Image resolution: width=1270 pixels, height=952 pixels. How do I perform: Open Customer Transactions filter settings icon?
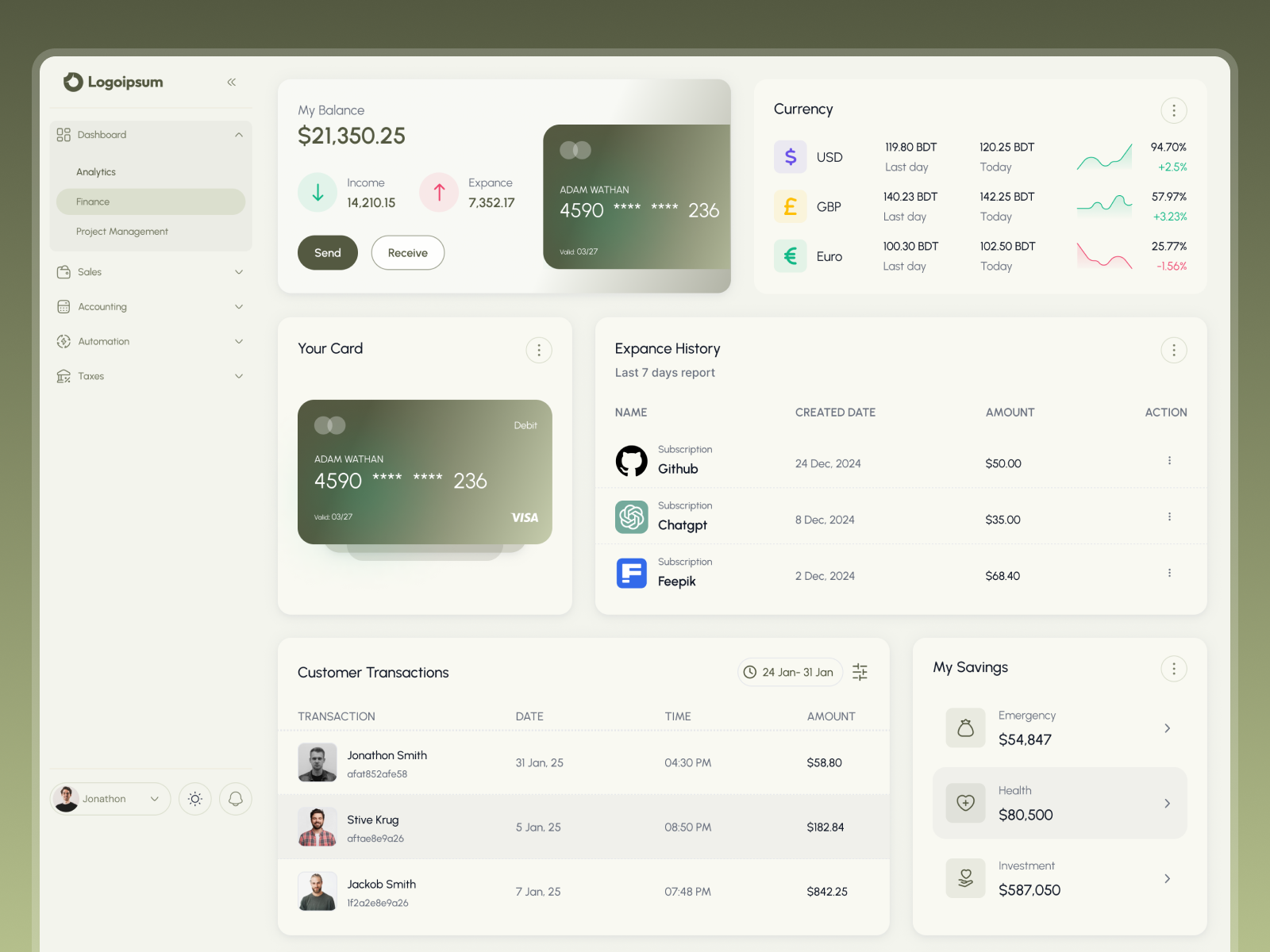click(860, 672)
